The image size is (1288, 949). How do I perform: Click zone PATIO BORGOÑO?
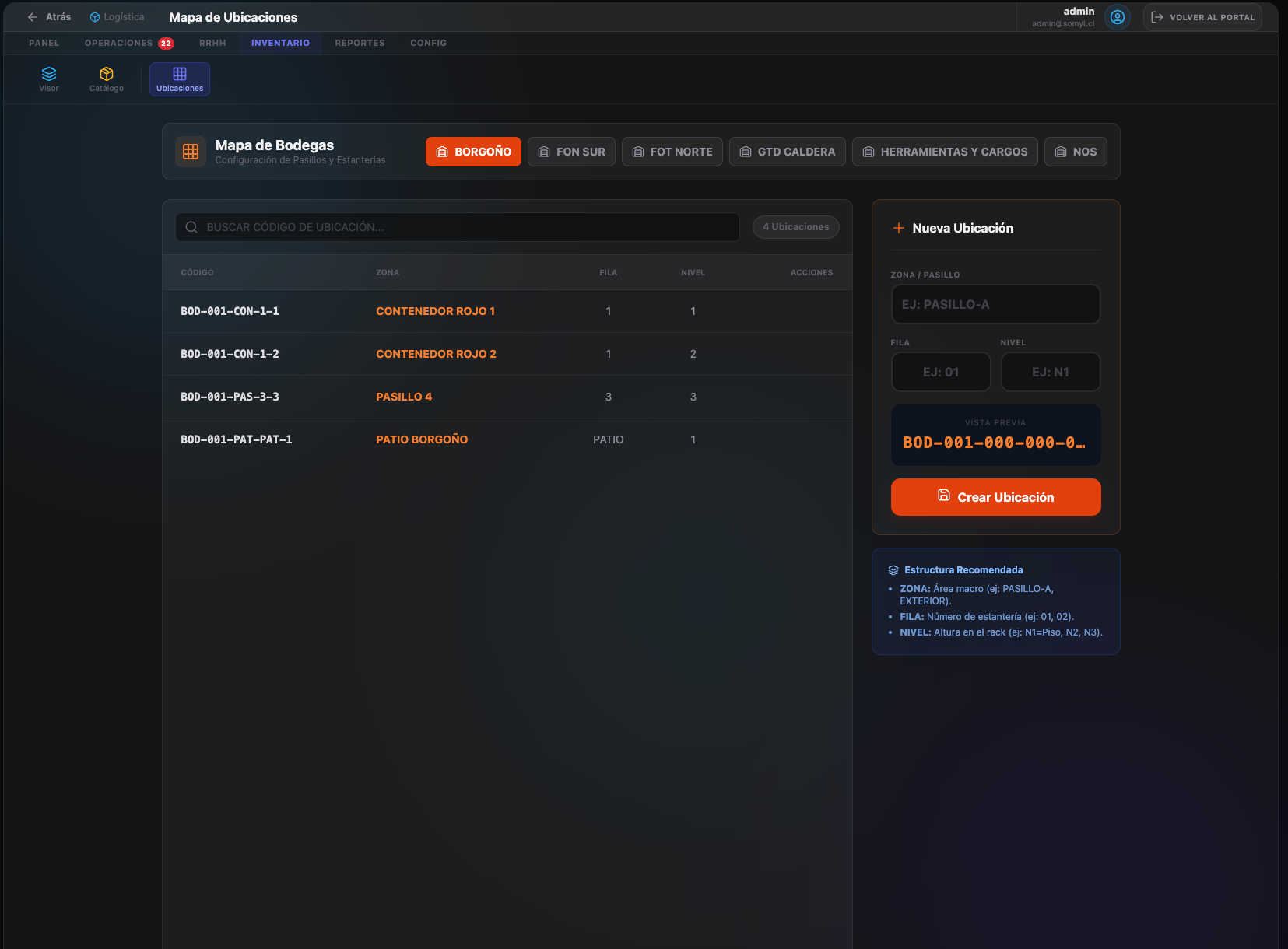[x=422, y=439]
